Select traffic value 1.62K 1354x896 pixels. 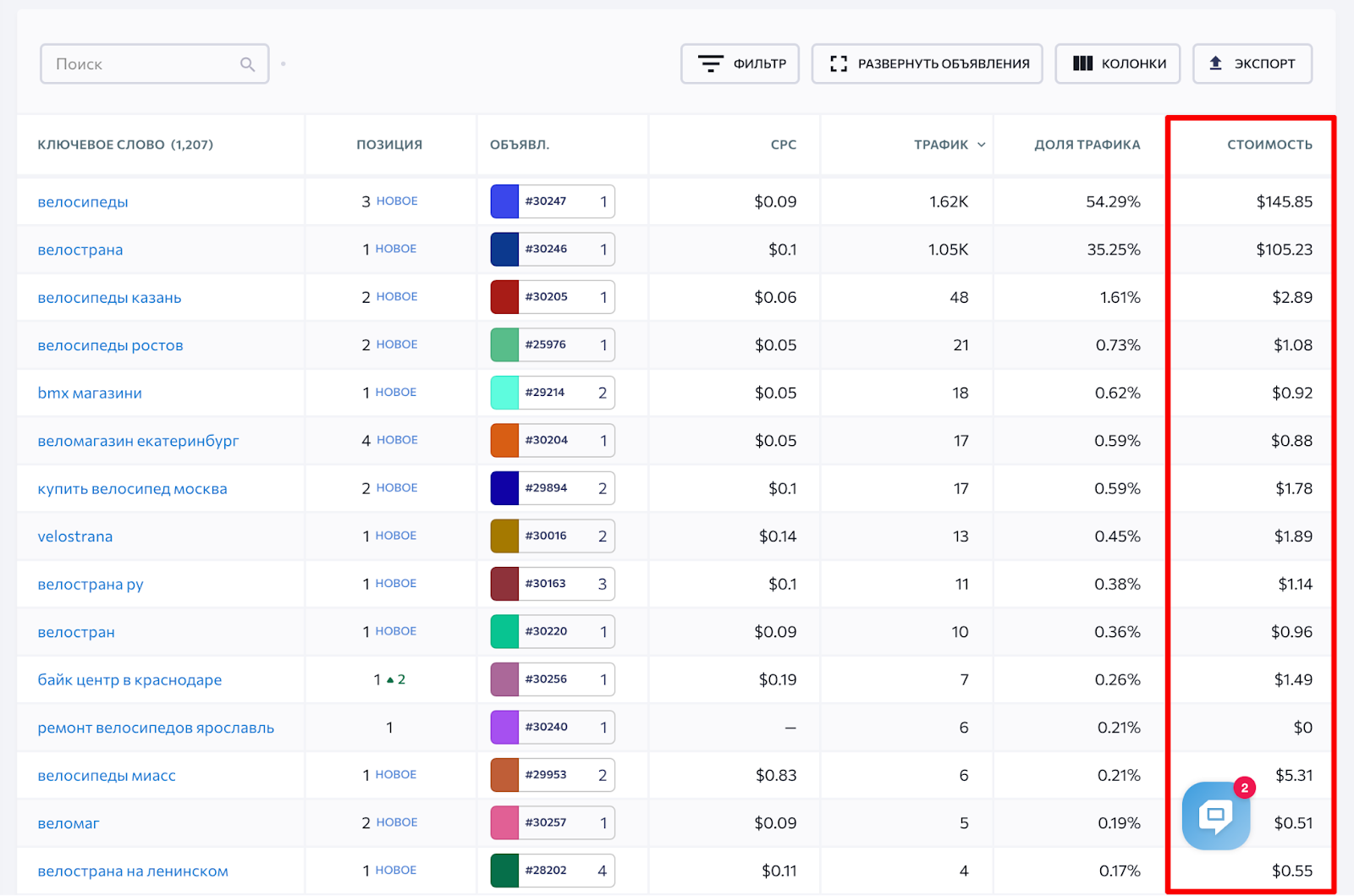pos(949,202)
